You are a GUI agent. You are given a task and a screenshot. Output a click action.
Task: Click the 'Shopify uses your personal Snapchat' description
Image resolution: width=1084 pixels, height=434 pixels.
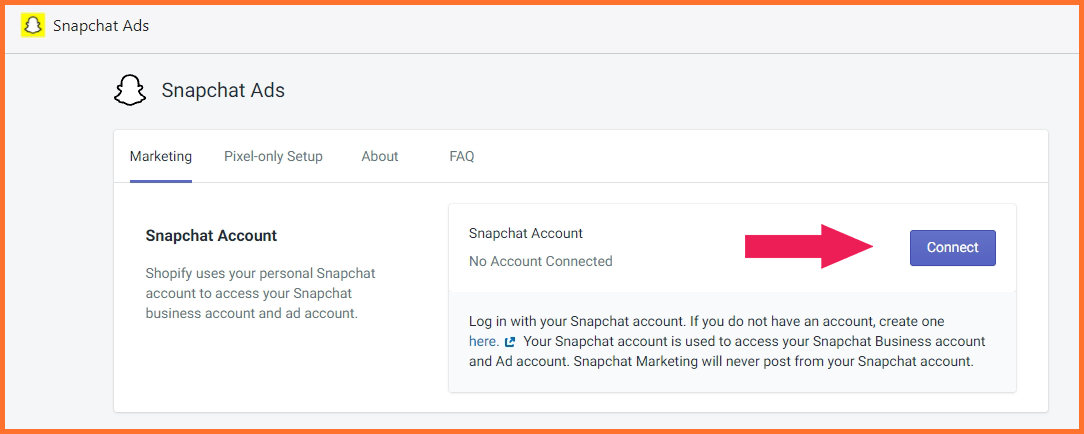pos(261,273)
